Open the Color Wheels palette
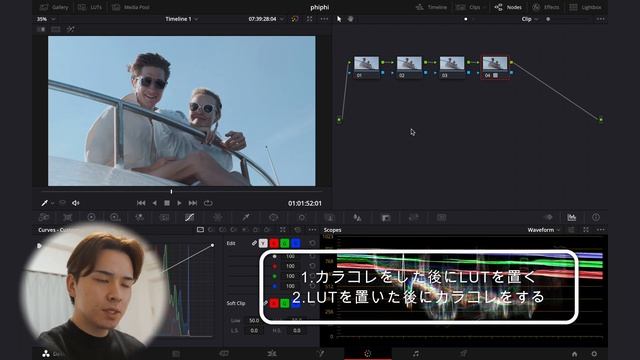 [91, 218]
